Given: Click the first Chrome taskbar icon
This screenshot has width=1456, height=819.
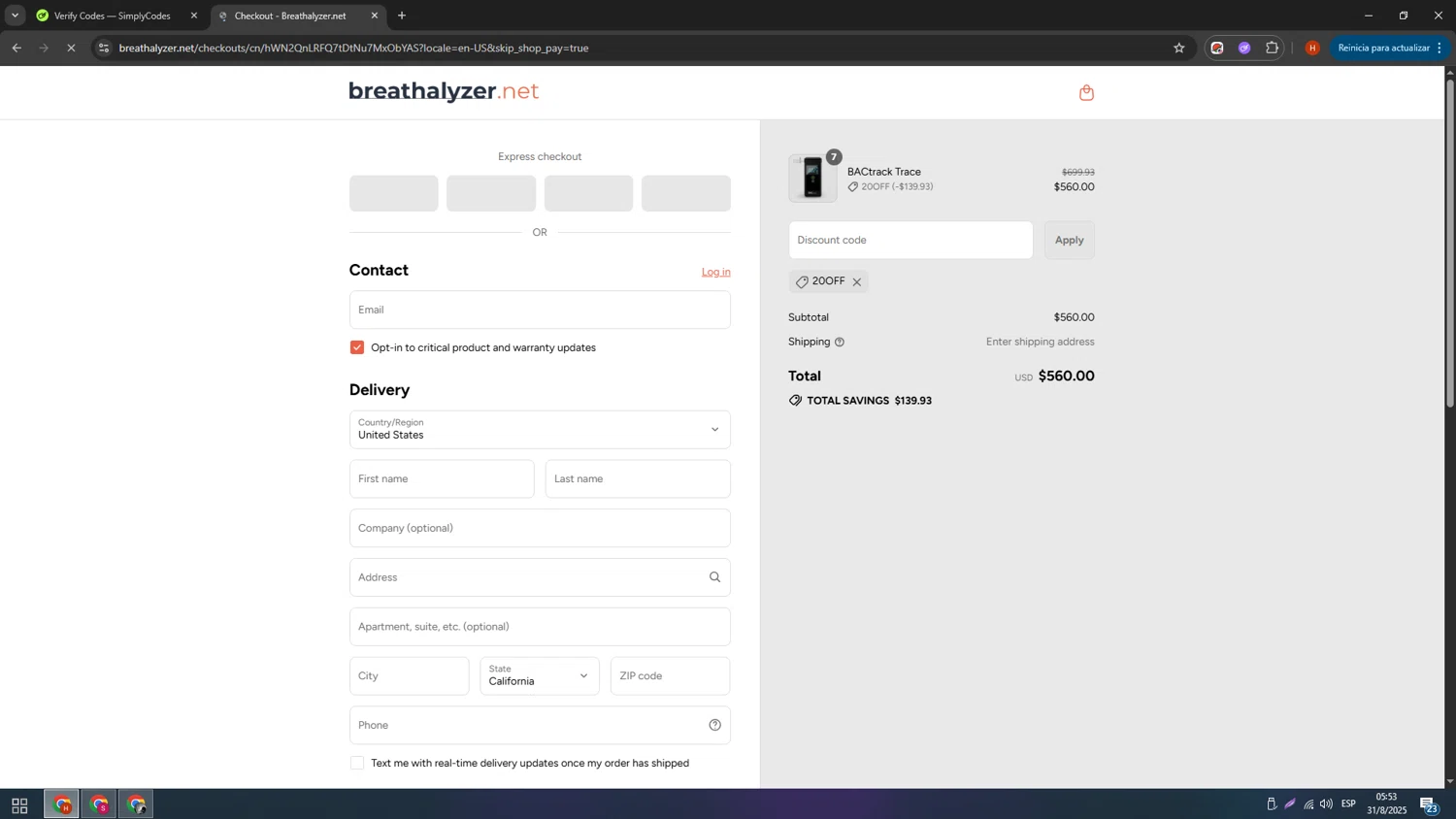Looking at the screenshot, I should pos(62,804).
